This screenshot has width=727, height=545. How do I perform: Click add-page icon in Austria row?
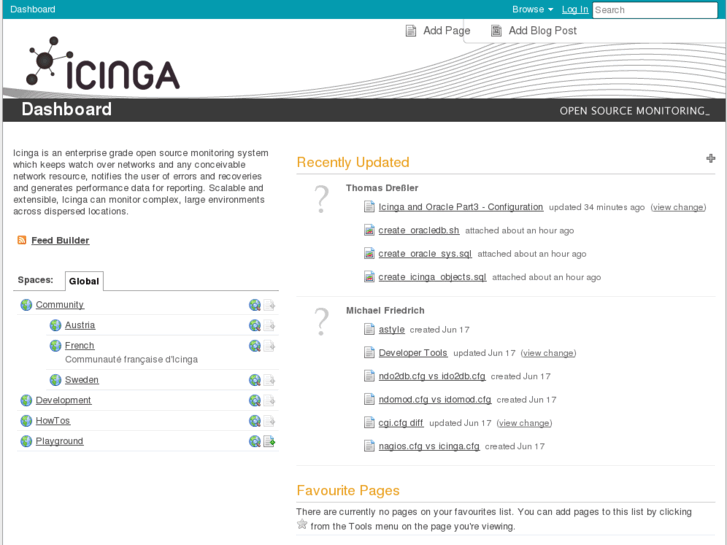pos(269,325)
